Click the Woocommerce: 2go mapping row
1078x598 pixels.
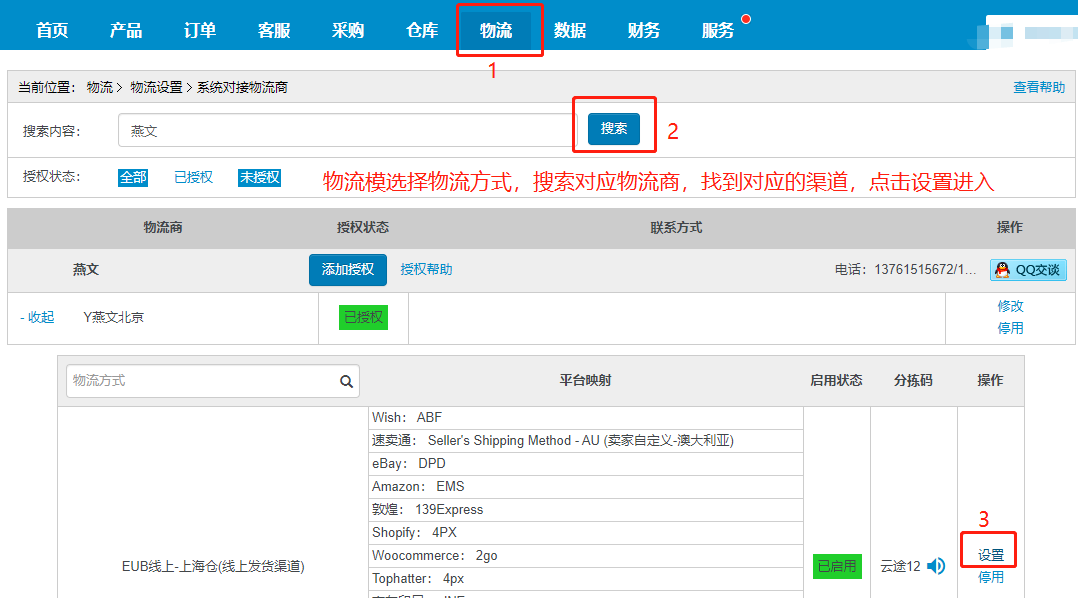coord(586,555)
